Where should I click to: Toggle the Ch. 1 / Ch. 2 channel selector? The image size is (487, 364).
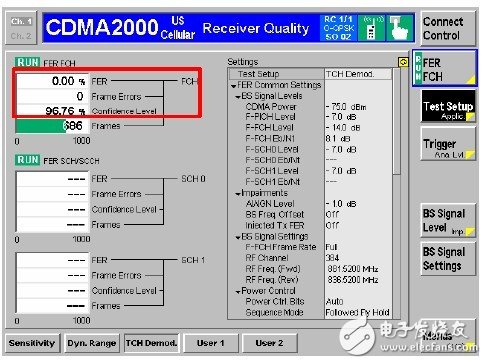(x=21, y=28)
